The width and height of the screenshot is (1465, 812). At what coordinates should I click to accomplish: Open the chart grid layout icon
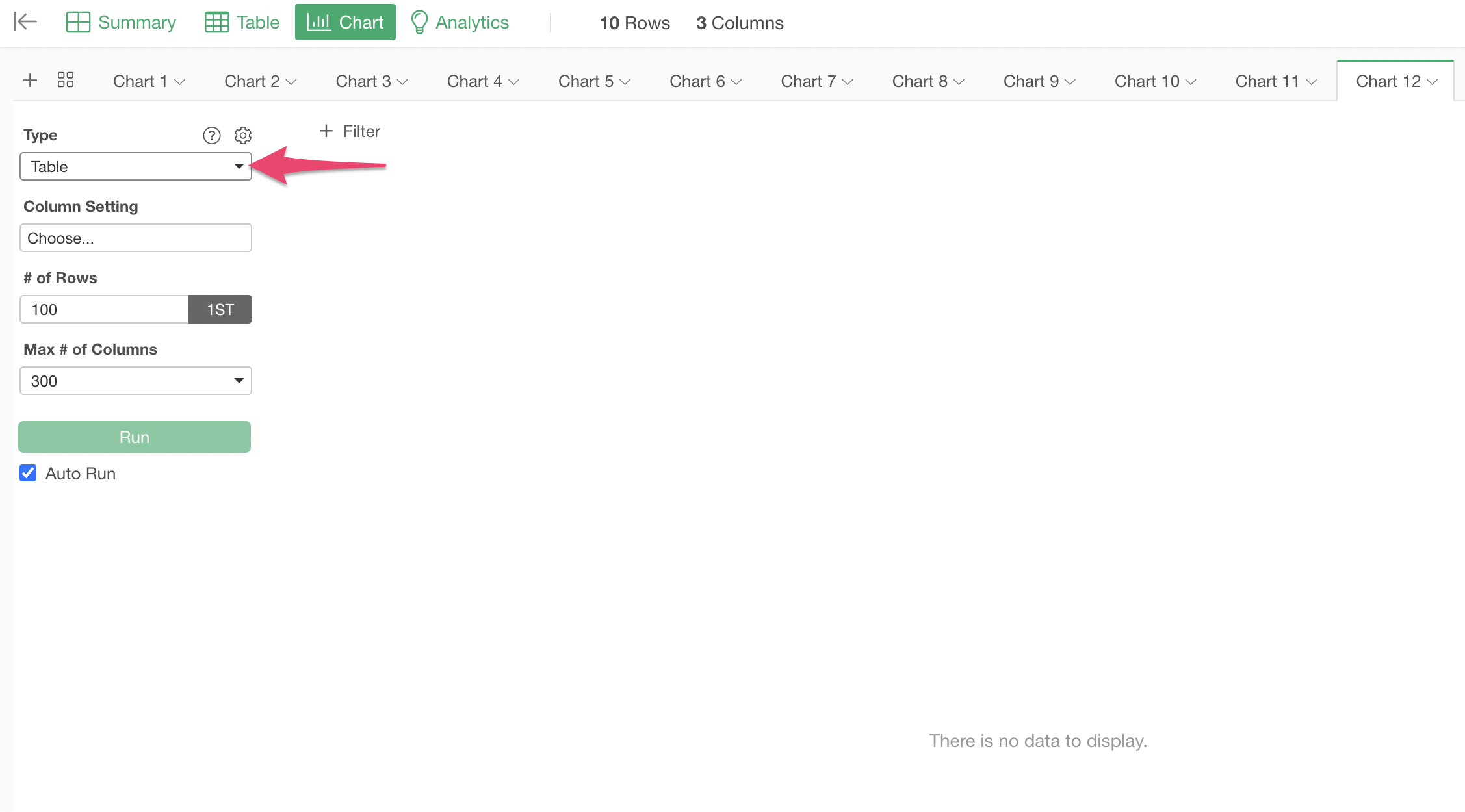[x=66, y=81]
